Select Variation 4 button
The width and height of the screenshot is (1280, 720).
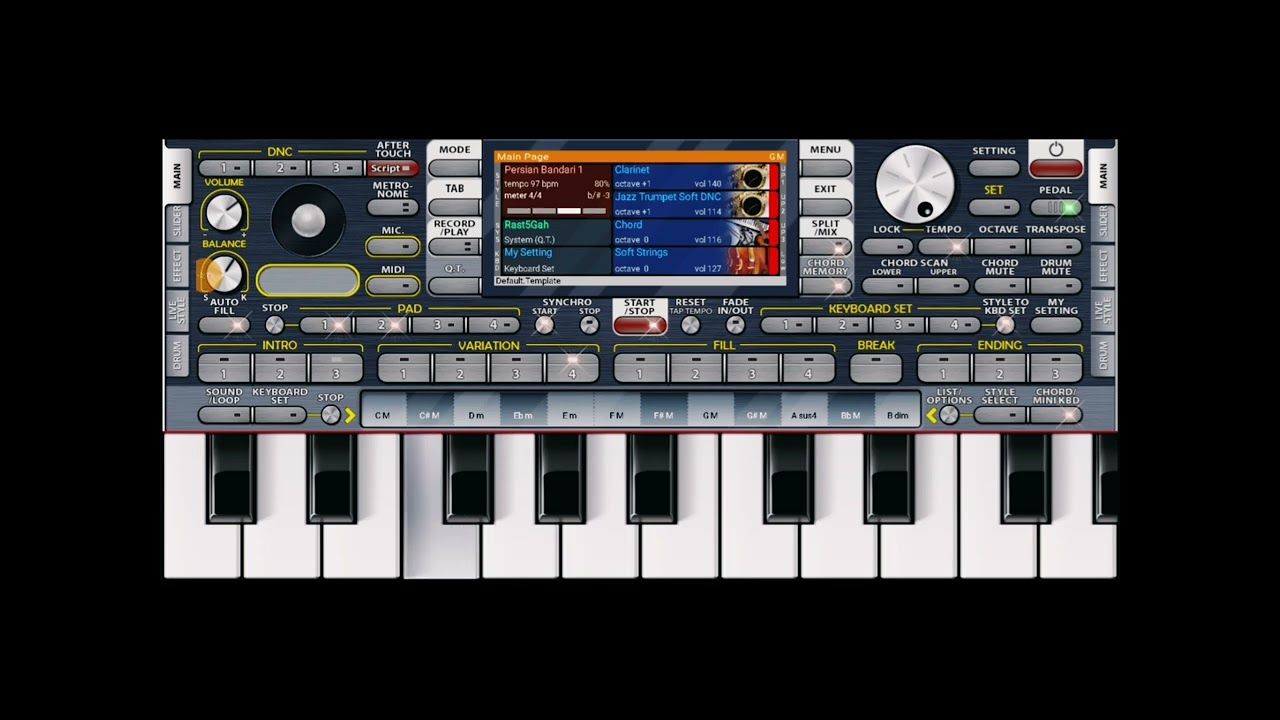point(572,367)
